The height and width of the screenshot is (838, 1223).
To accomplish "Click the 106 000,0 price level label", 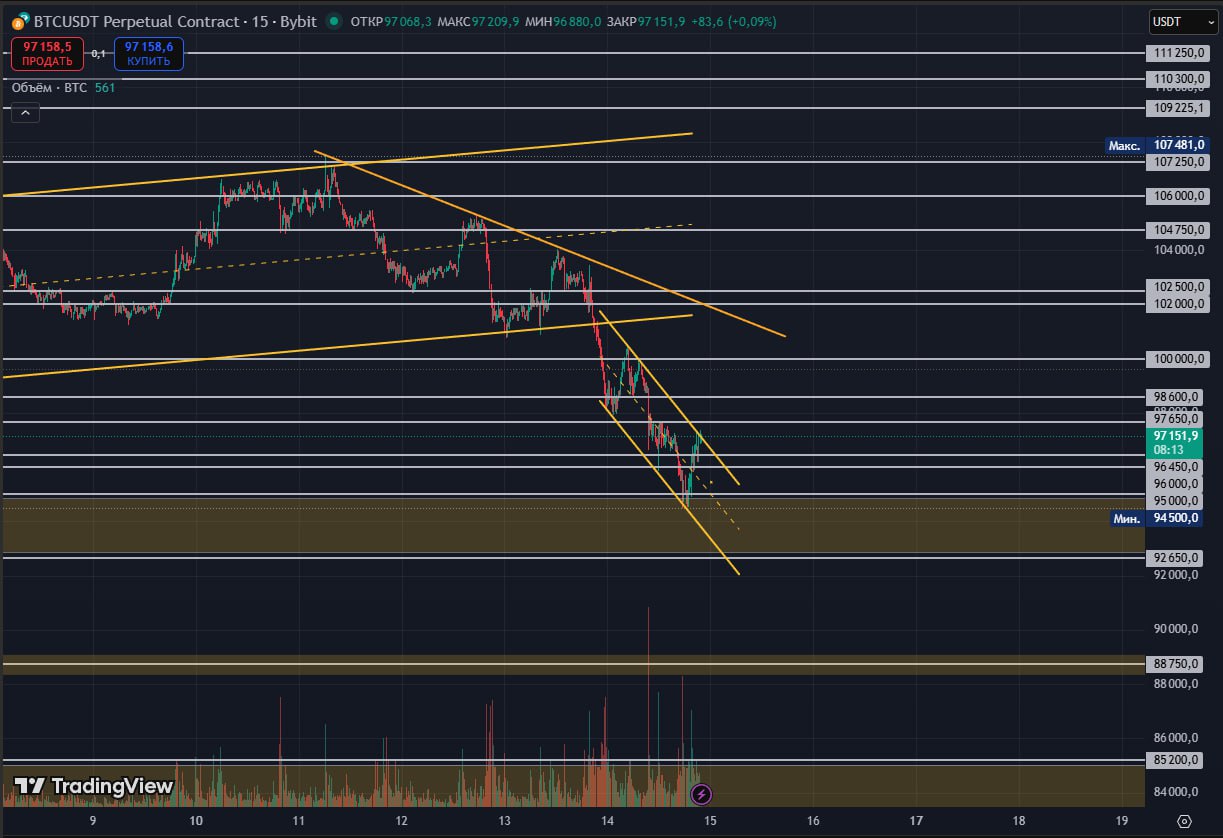I will pyautogui.click(x=1177, y=196).
